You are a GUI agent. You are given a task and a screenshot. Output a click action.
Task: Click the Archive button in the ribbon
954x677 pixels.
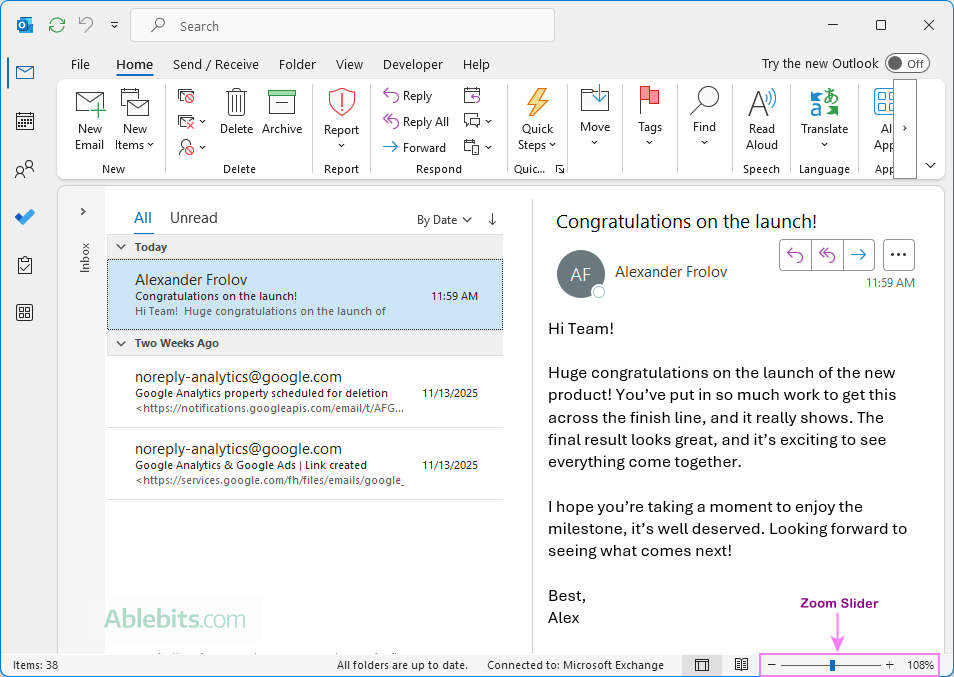(282, 113)
